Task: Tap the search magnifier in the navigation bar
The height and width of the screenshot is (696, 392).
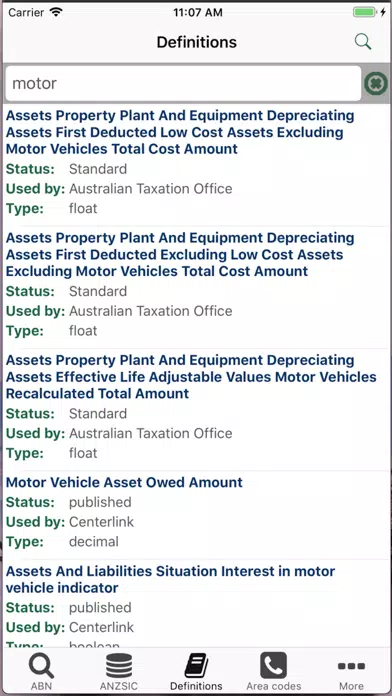Action: [x=363, y=42]
